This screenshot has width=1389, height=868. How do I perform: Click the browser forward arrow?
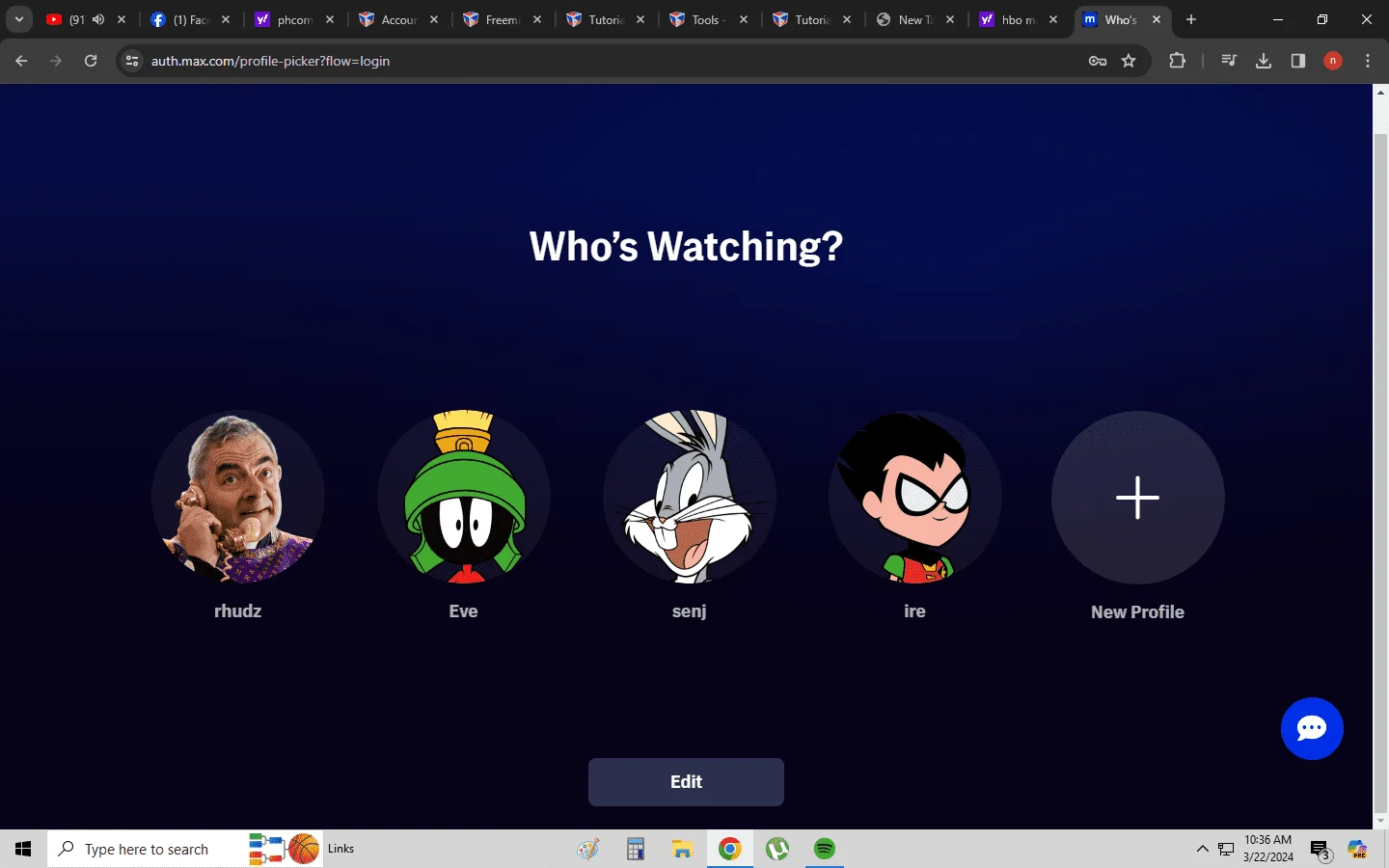(x=56, y=61)
